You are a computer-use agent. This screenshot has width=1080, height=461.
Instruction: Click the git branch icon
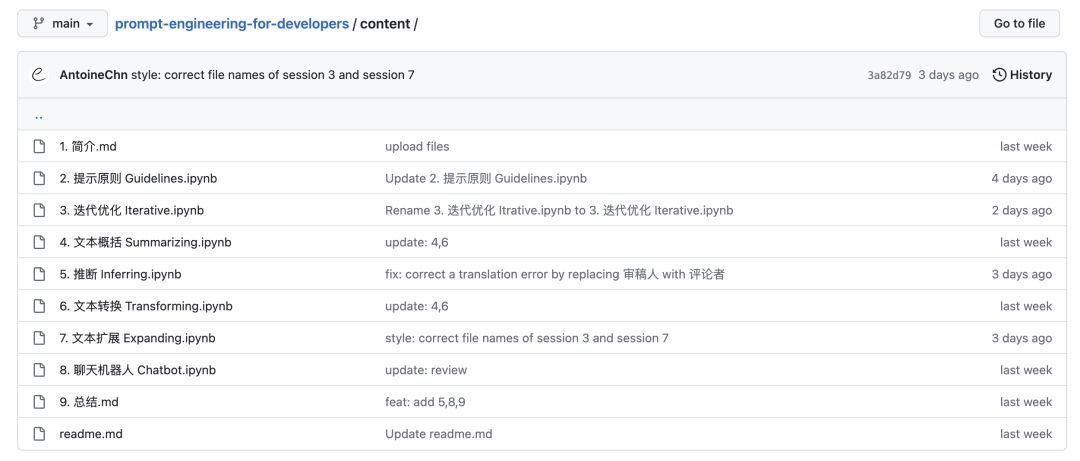[x=39, y=23]
